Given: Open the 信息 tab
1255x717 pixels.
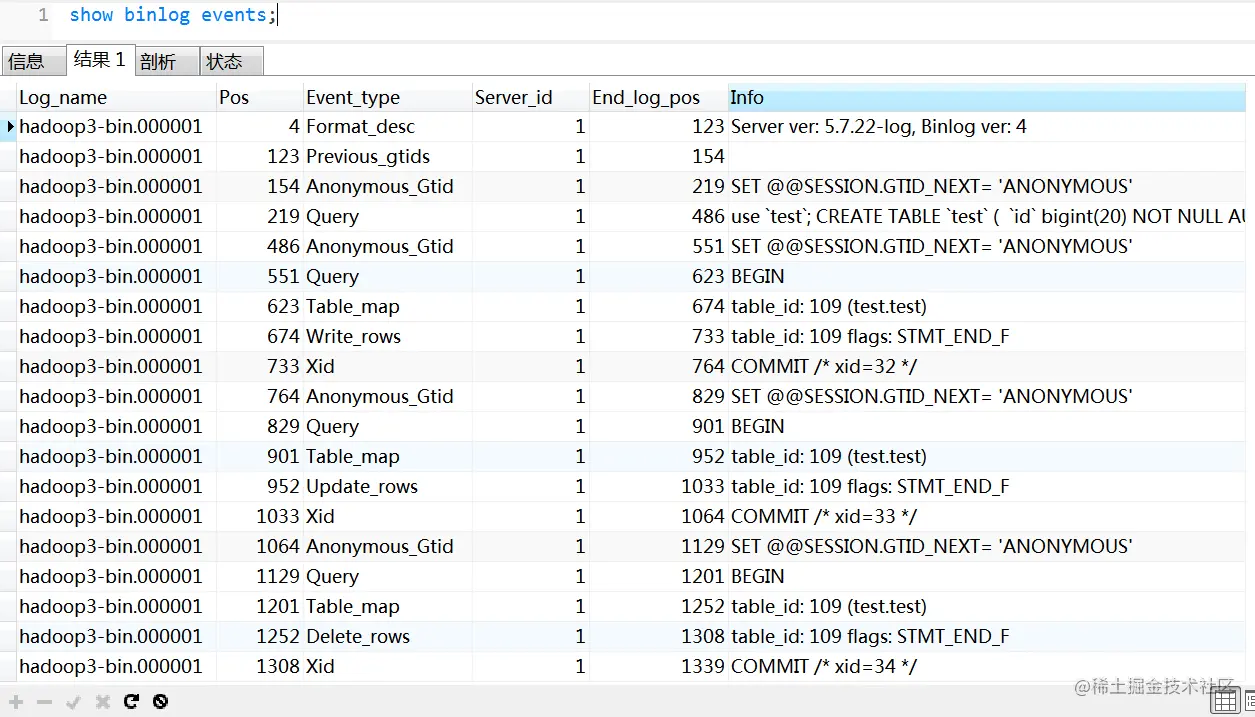Looking at the screenshot, I should point(33,61).
